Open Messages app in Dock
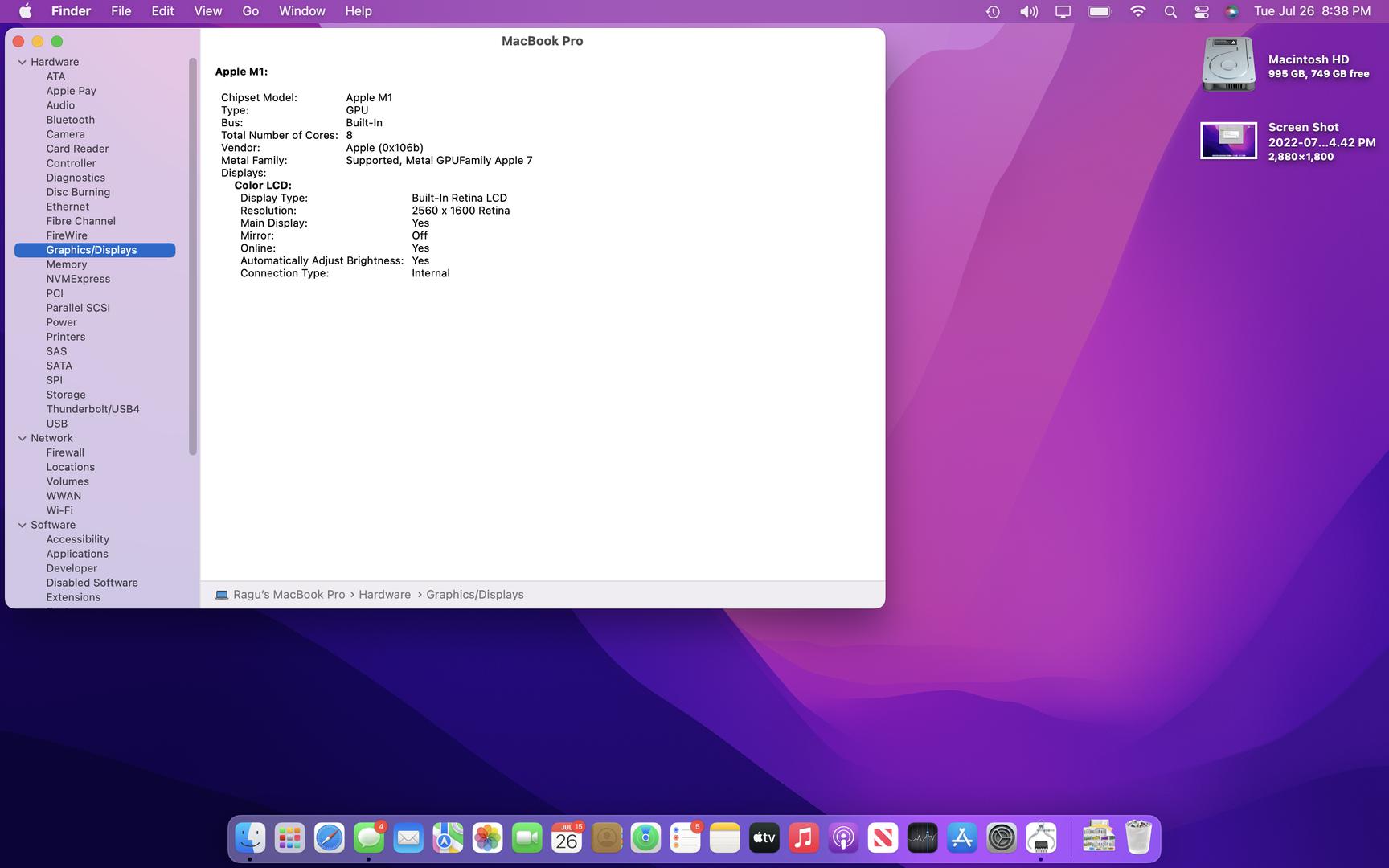The image size is (1389, 868). pyautogui.click(x=369, y=838)
